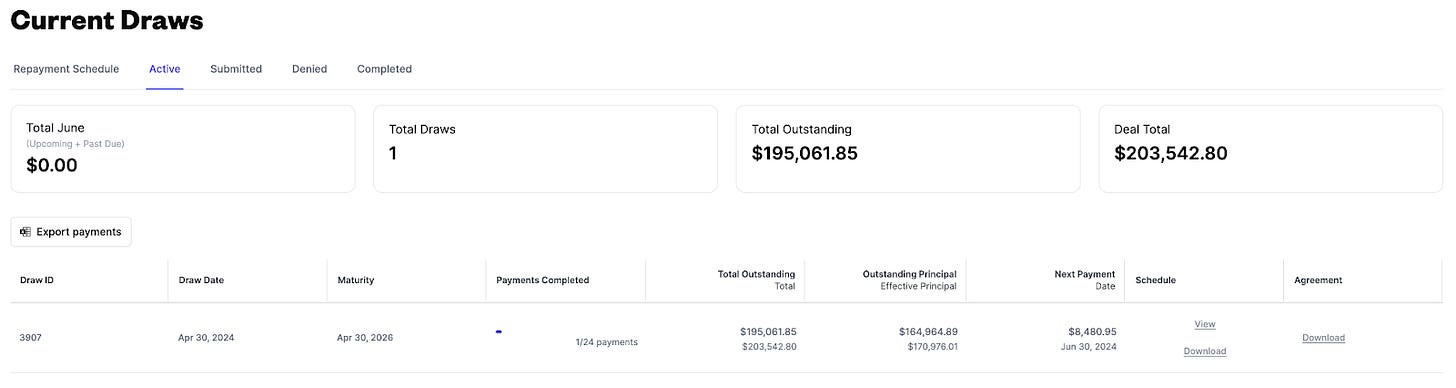Click the Draw ID column header
The height and width of the screenshot is (388, 1456).
coord(37,280)
